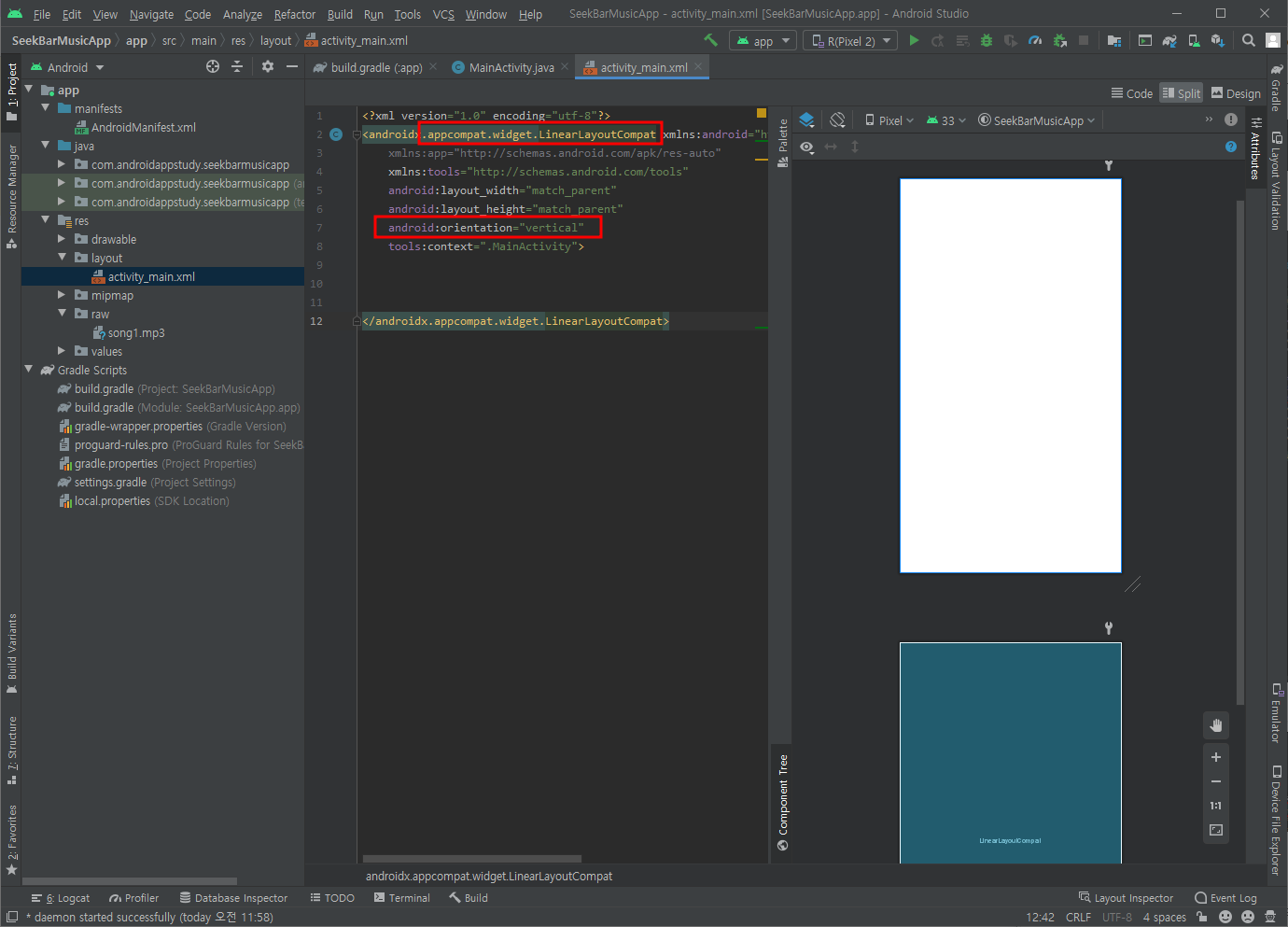Open the SeekBarMusicApp theme dropdown

click(x=1037, y=120)
